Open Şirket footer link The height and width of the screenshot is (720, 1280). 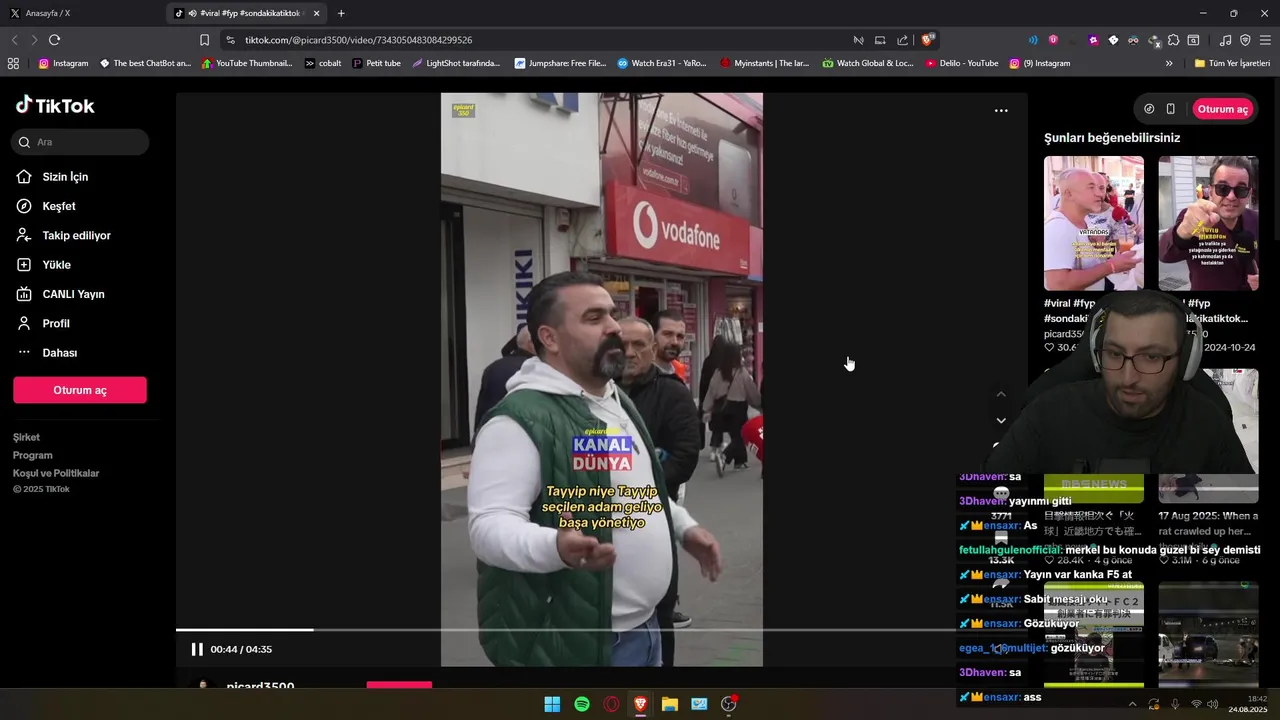[x=26, y=437]
